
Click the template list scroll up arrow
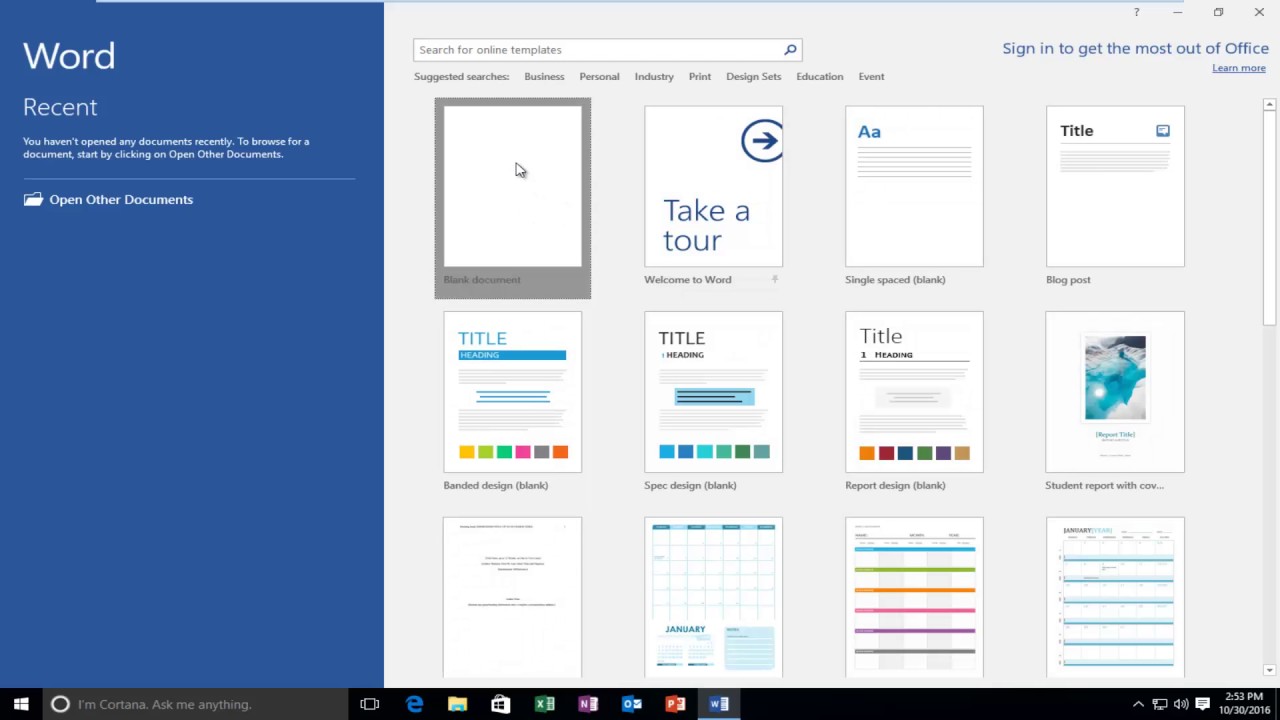[x=1269, y=104]
